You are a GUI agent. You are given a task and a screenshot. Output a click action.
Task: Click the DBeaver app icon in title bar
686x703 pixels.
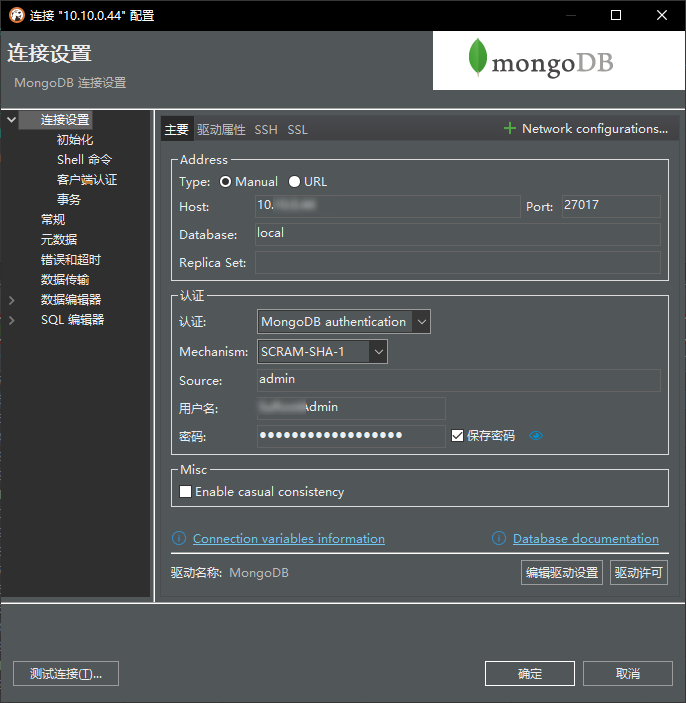17,15
